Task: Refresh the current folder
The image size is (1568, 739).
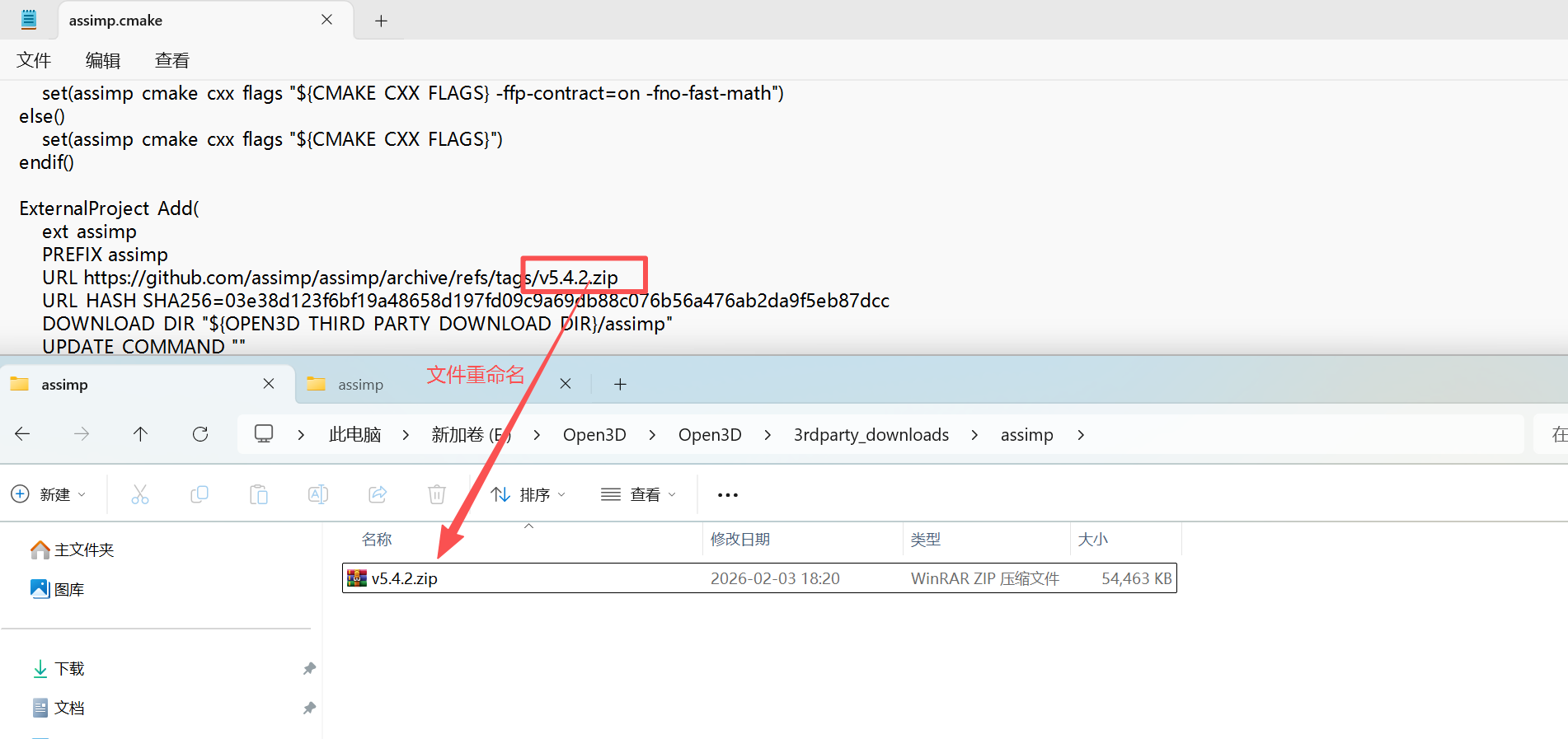Action: tap(200, 434)
